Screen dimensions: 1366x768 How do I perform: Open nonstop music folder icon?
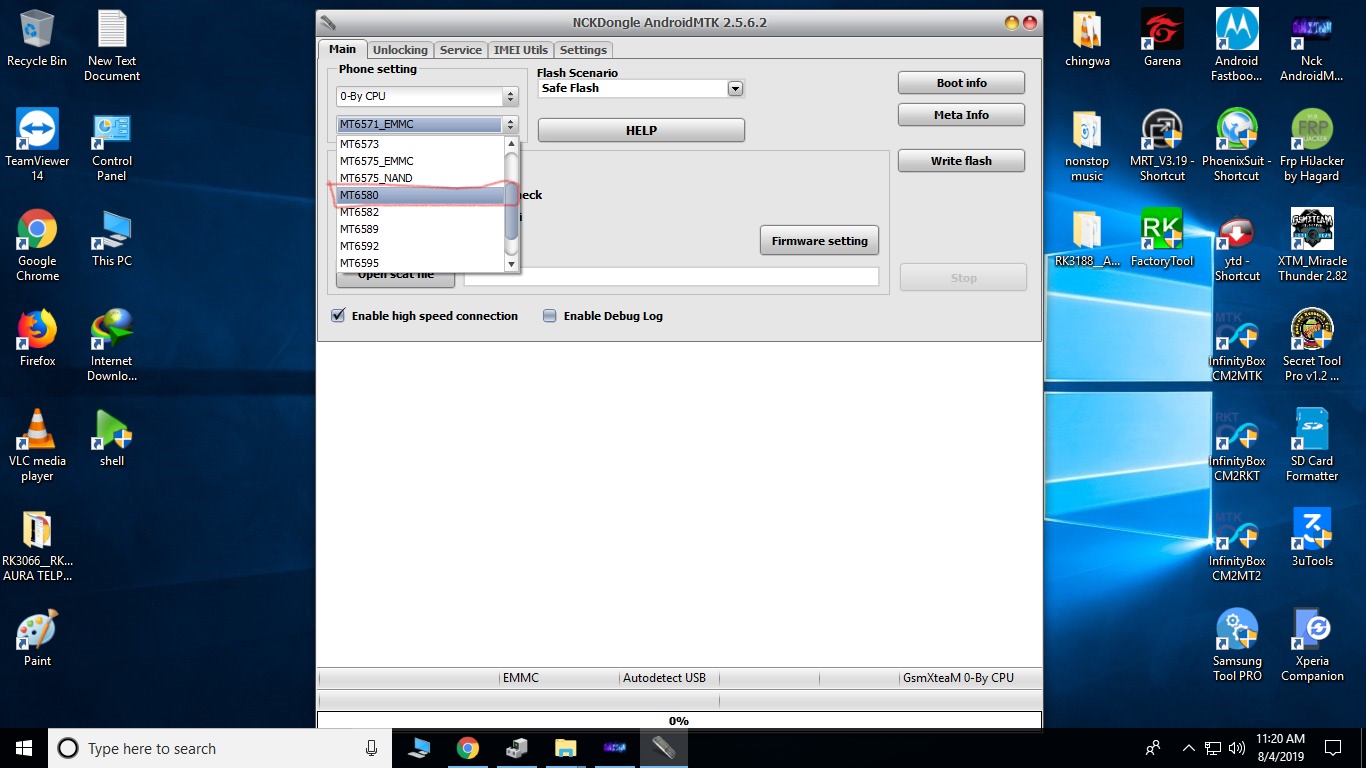(1087, 145)
